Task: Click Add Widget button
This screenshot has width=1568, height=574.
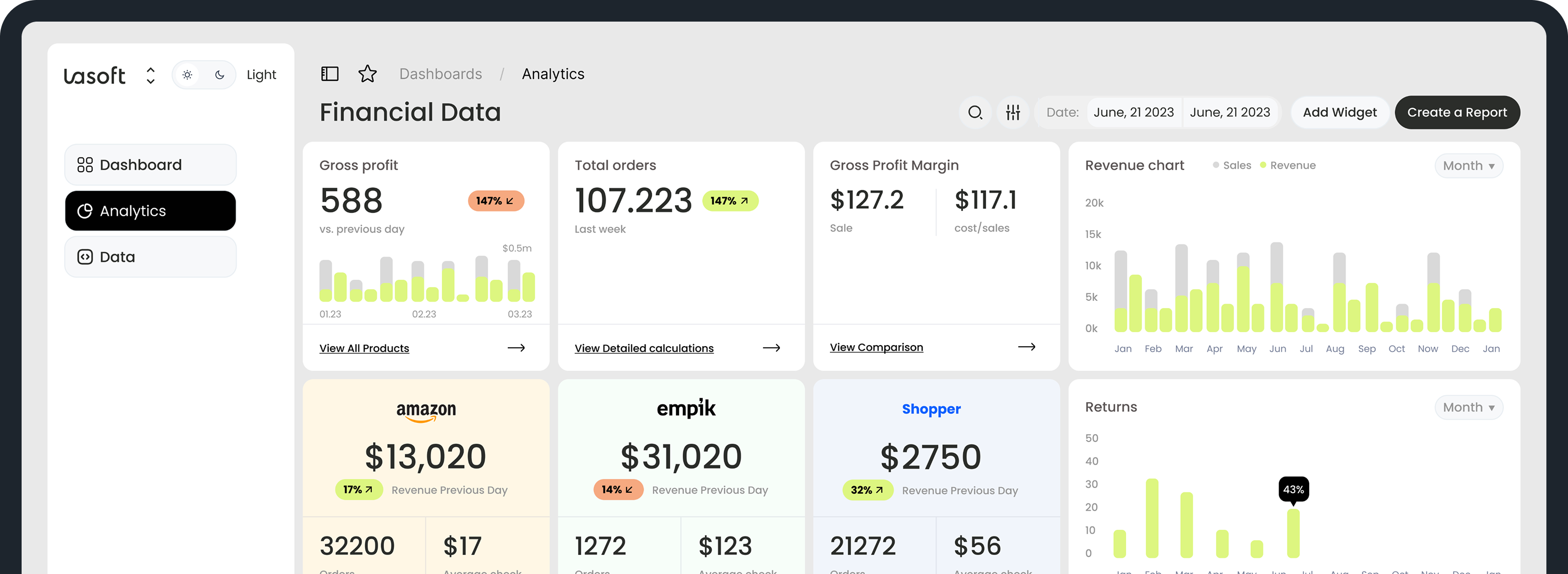Action: coord(1339,113)
